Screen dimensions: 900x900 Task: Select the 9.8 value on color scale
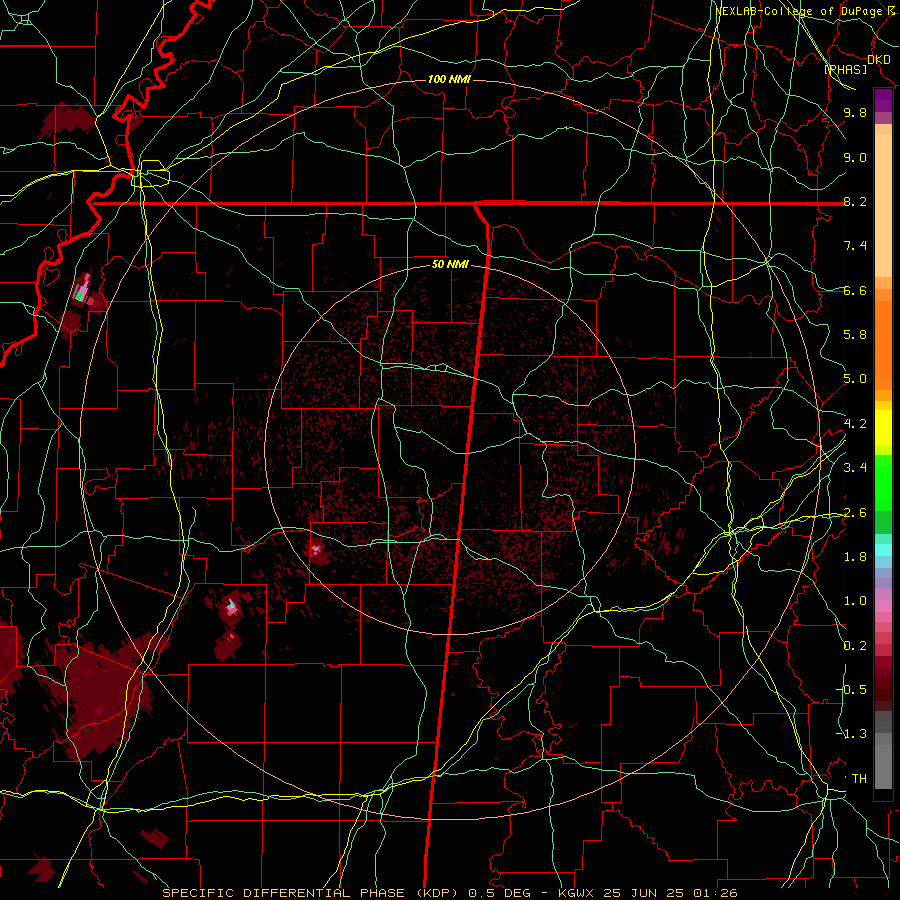855,112
